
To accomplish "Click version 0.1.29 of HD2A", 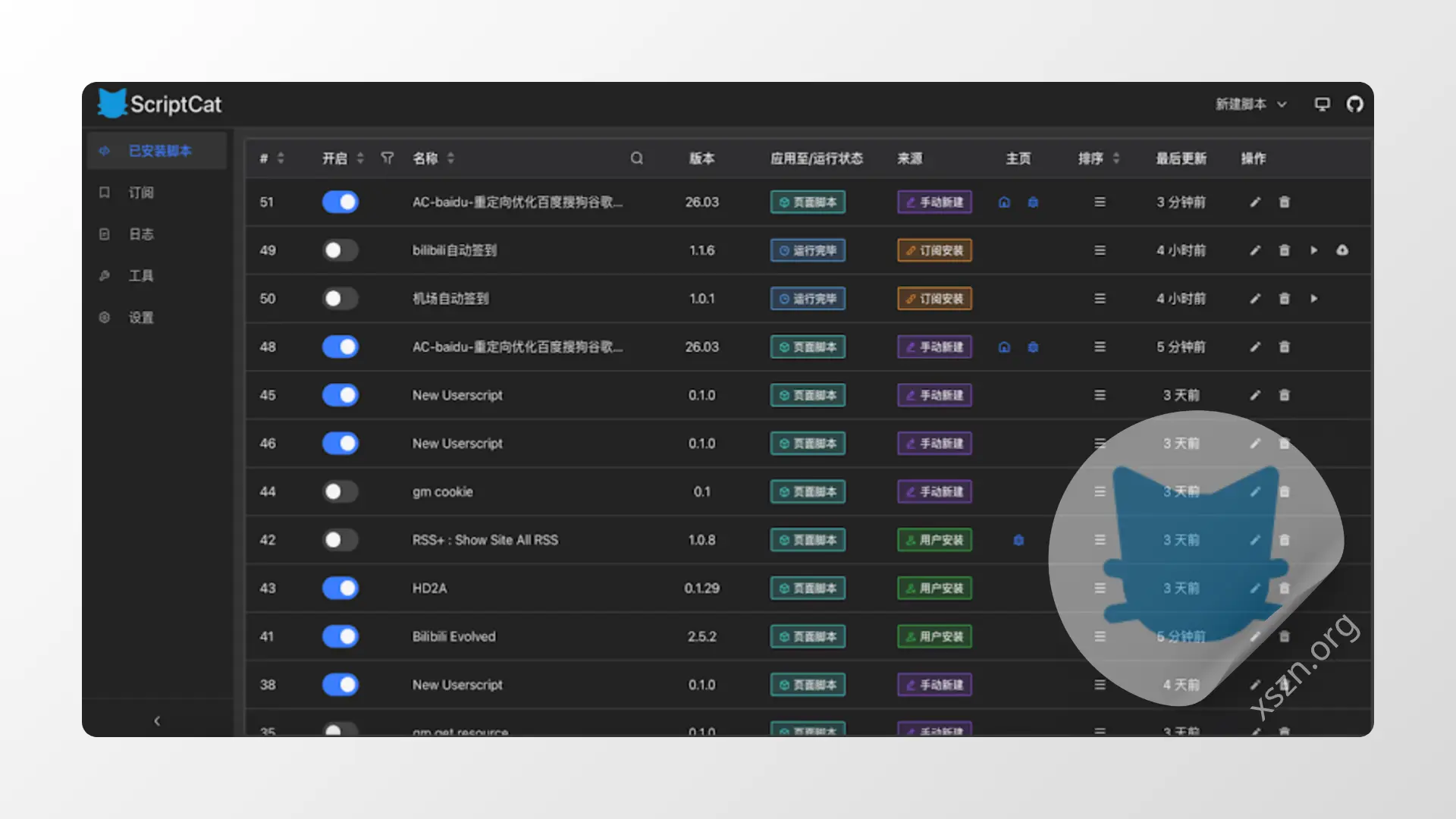I will pyautogui.click(x=701, y=588).
